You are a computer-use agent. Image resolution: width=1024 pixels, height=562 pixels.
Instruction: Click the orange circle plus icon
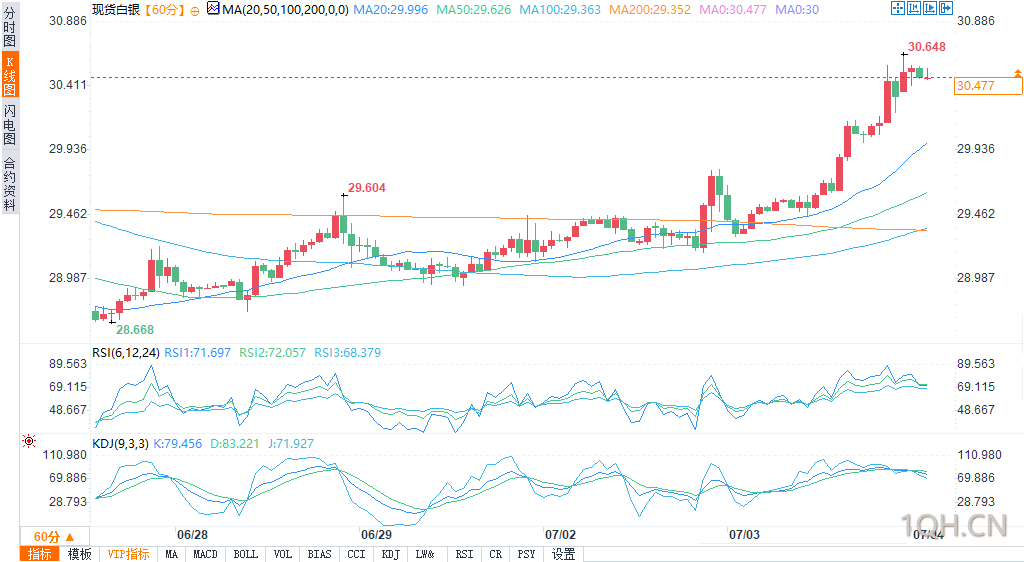tap(195, 10)
